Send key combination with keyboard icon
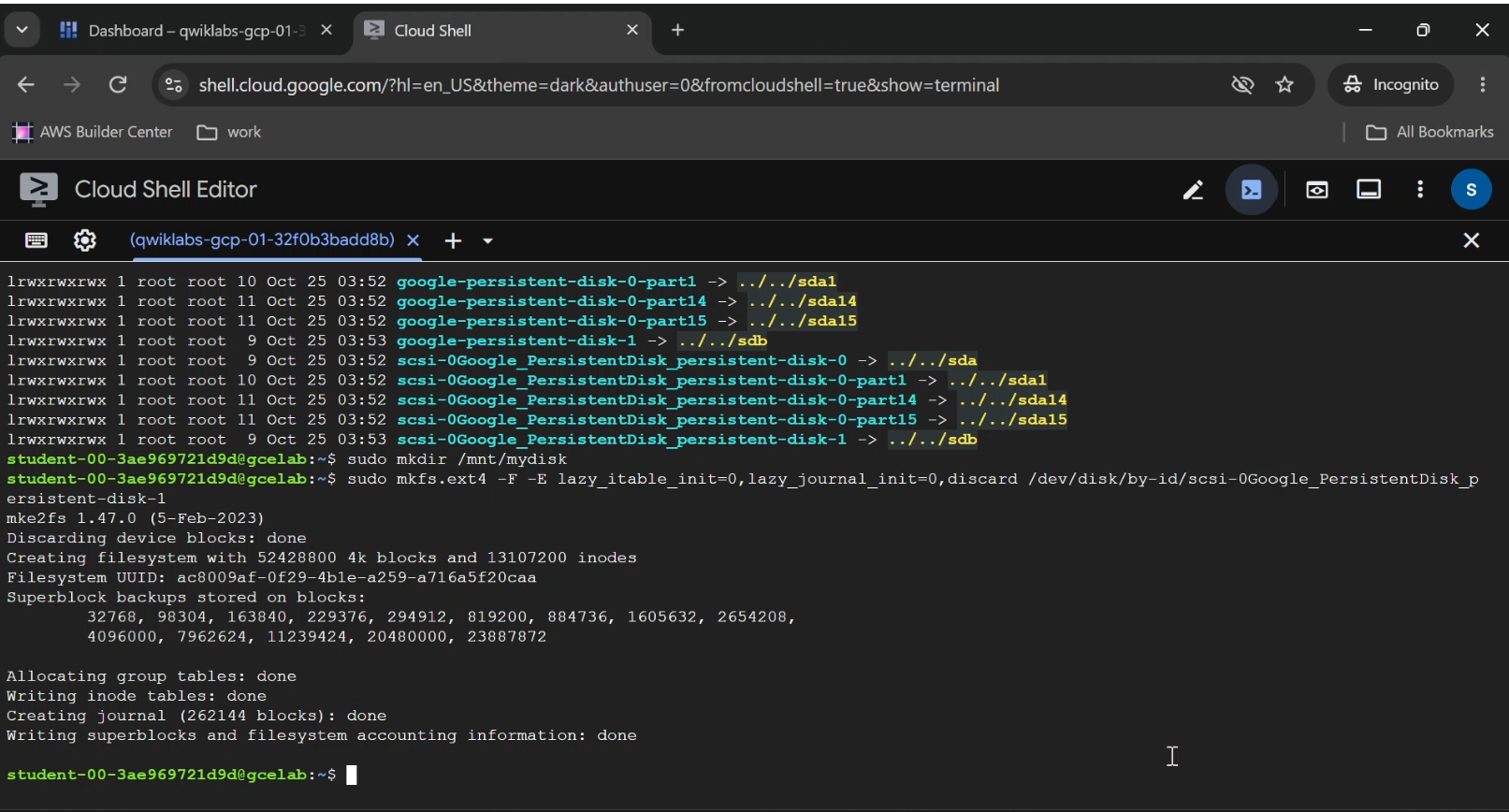This screenshot has width=1509, height=812. coord(36,240)
